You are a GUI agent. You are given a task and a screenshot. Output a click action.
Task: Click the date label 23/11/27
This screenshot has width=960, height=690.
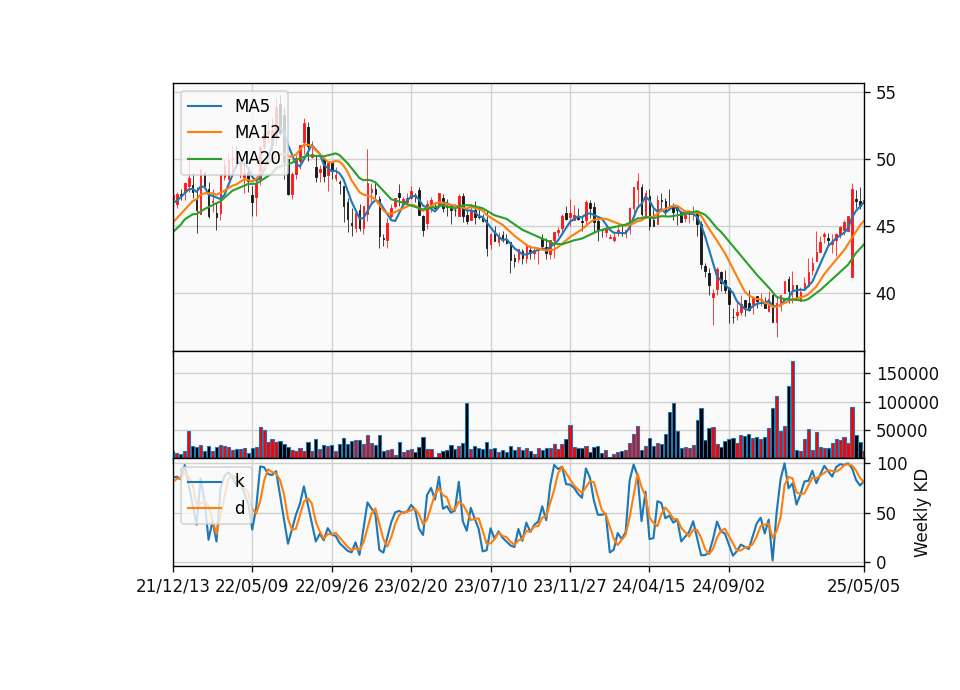(570, 586)
